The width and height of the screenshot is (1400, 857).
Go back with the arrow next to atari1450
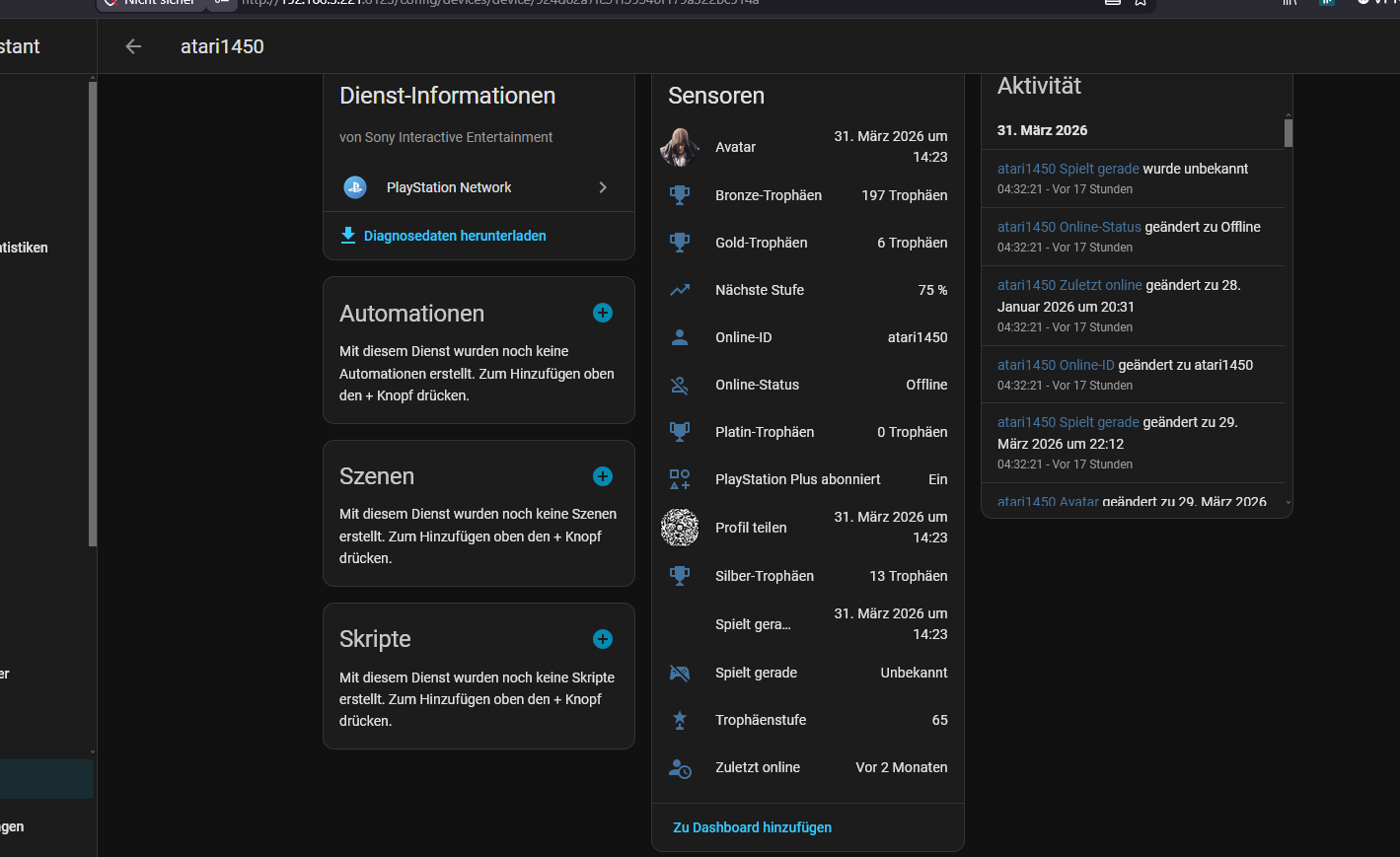132,45
